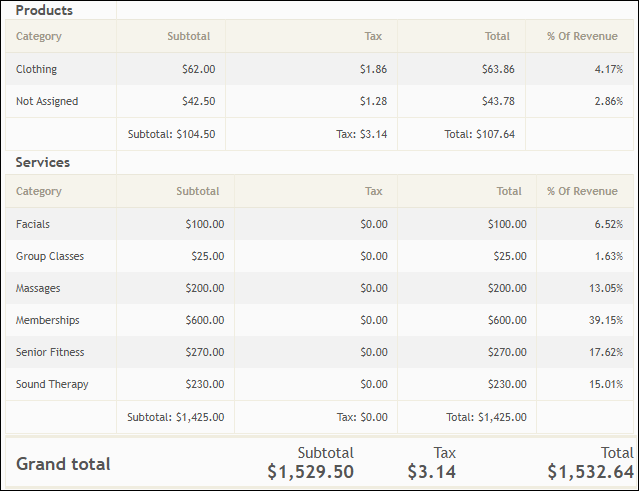Click the Grand total $1,532.64 amount
Viewport: 639px width, 491px height.
pos(590,471)
